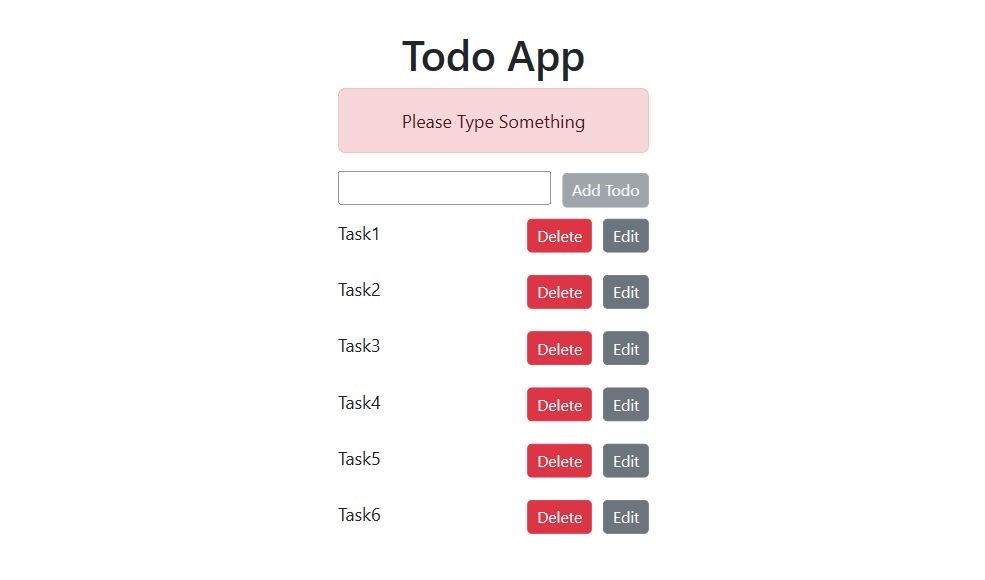Image resolution: width=985 pixels, height=580 pixels.
Task: Delete the Task4 item
Action: coord(559,405)
